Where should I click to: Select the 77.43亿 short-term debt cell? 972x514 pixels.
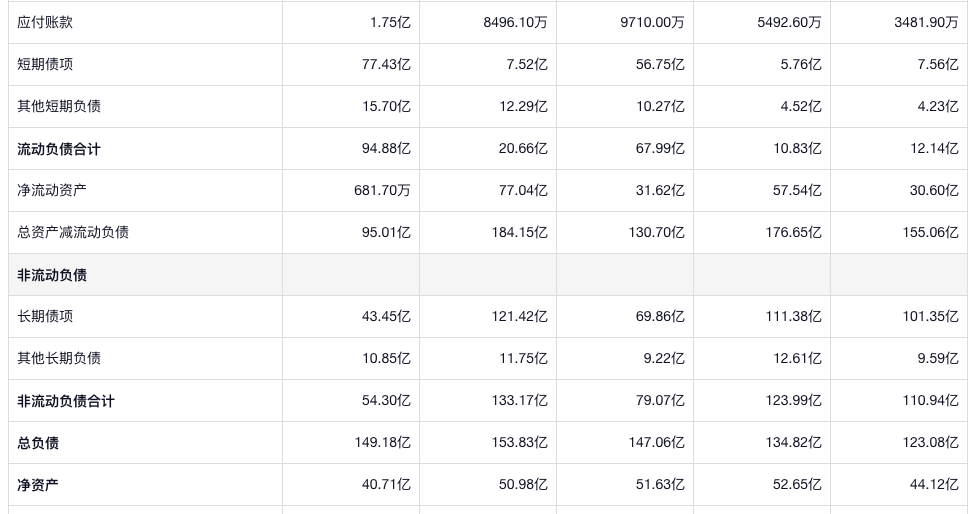[x=386, y=64]
